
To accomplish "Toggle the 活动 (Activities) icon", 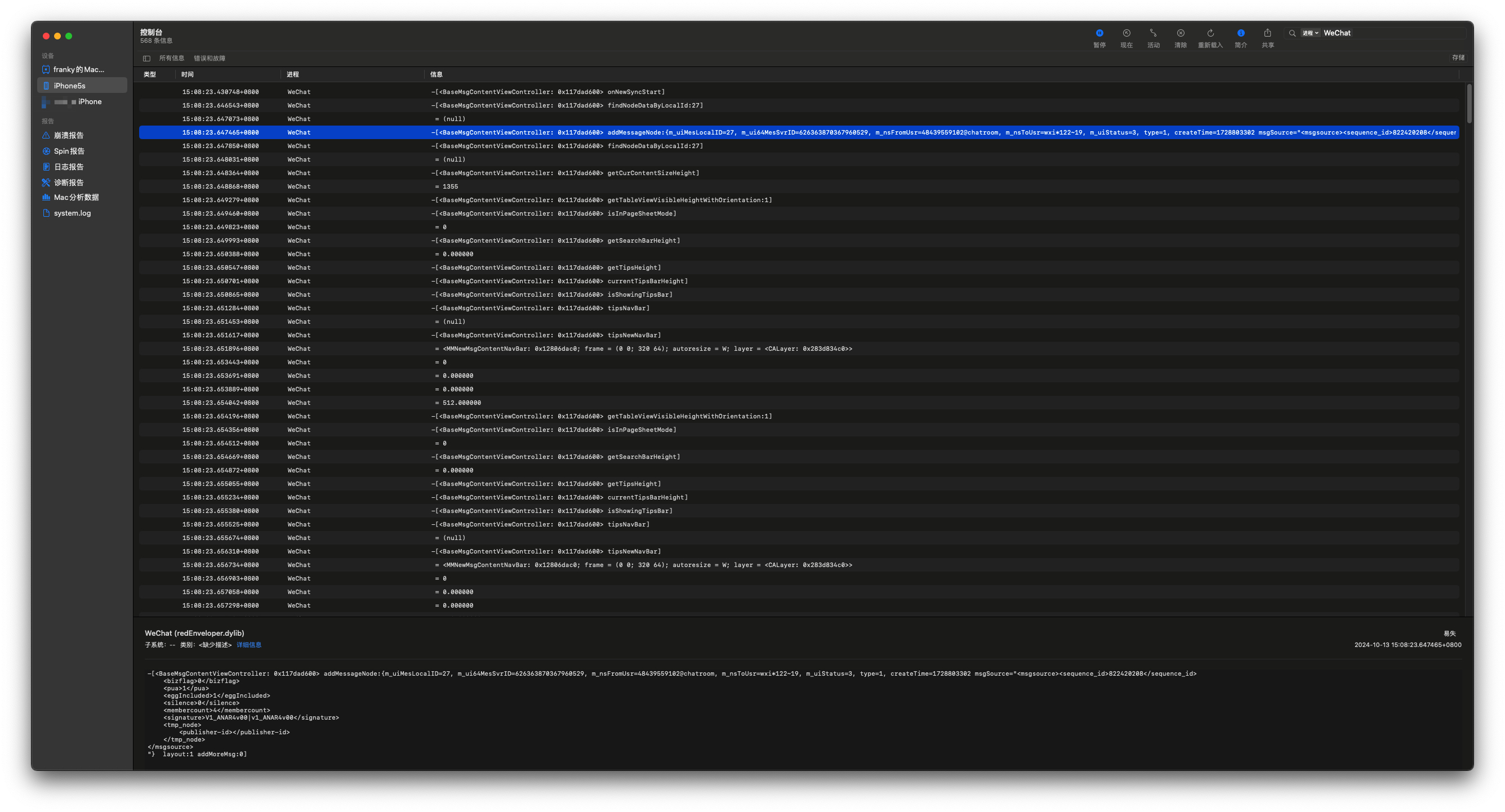I will tap(1153, 33).
